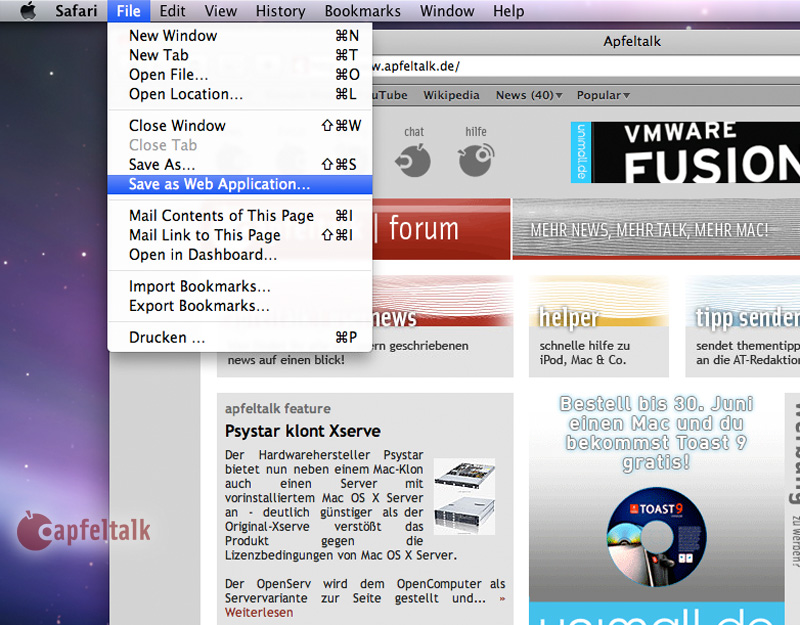Choose Open in Dashboard…

(240, 255)
